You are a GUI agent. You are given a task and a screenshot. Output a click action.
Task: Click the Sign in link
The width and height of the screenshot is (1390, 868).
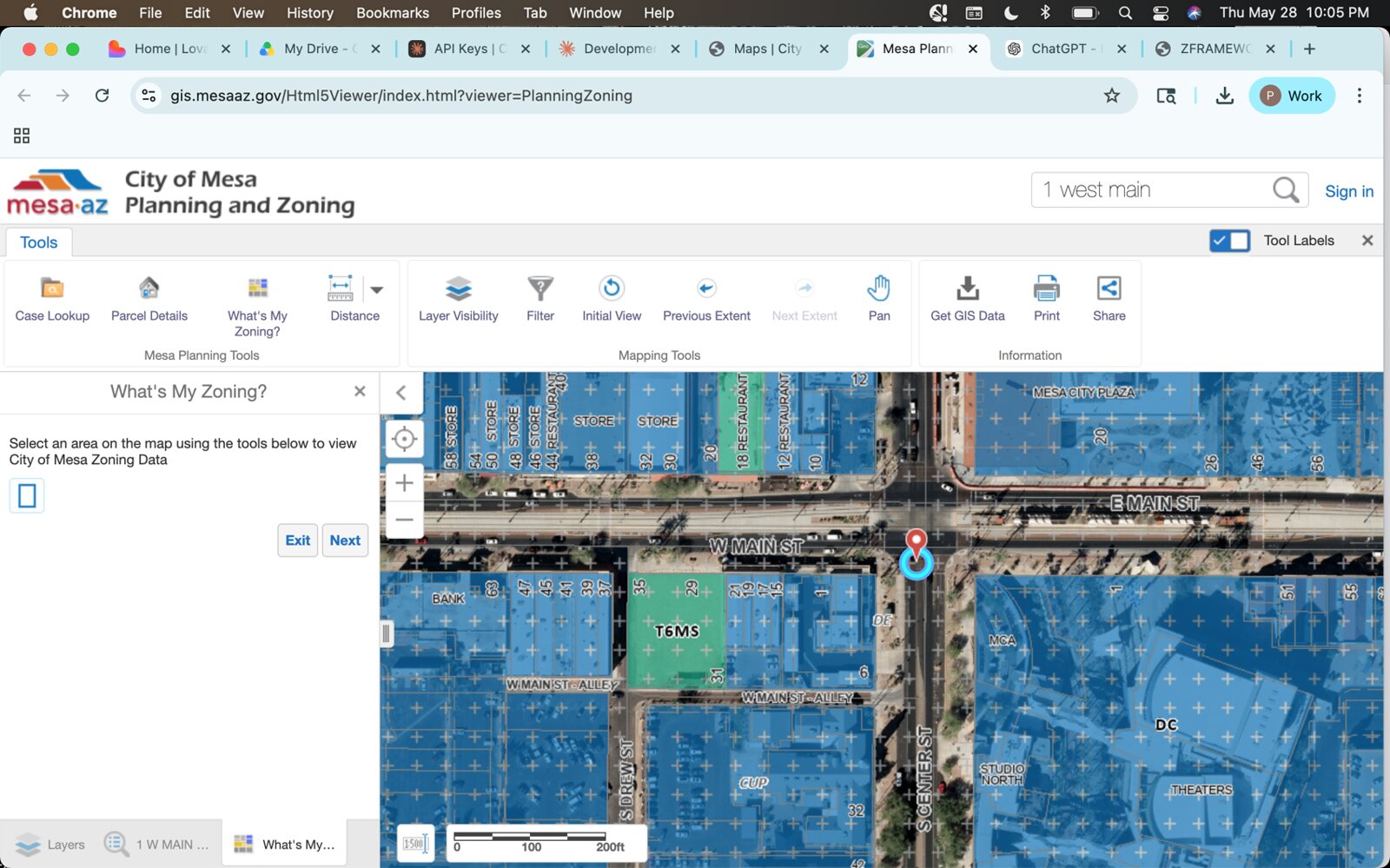1348,191
